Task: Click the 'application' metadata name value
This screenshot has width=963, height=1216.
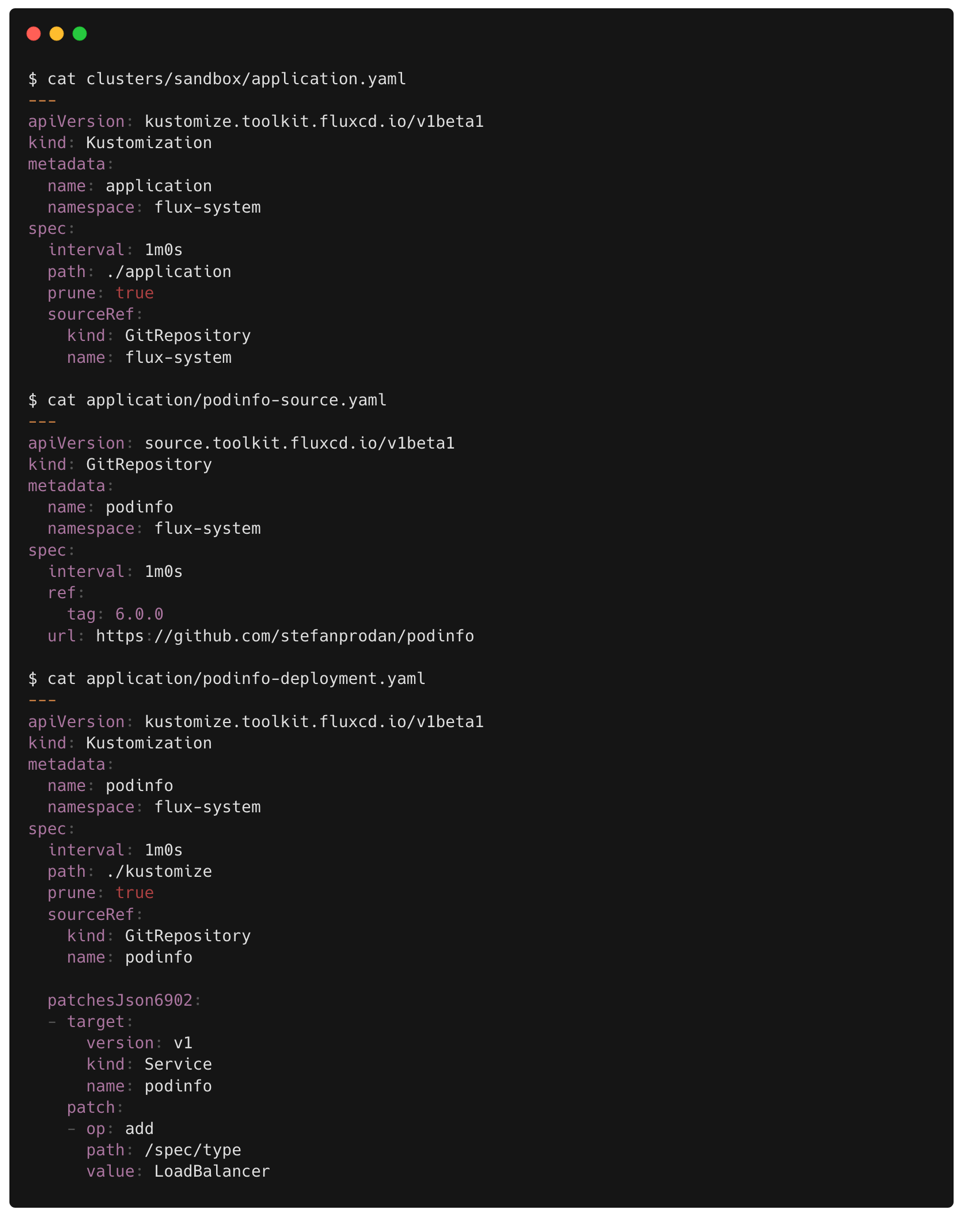Action: point(159,186)
